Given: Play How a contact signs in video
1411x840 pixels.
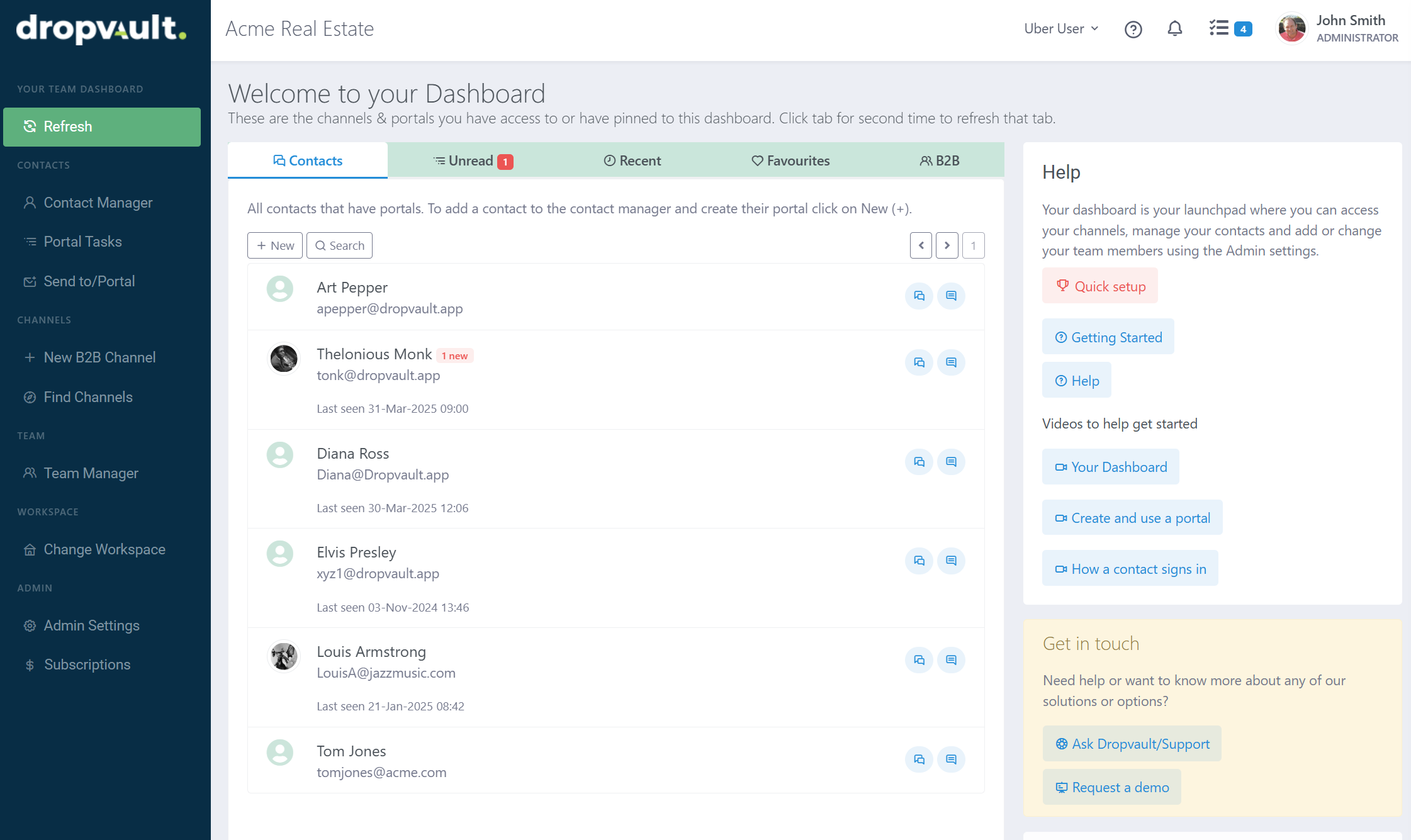Looking at the screenshot, I should [x=1130, y=569].
